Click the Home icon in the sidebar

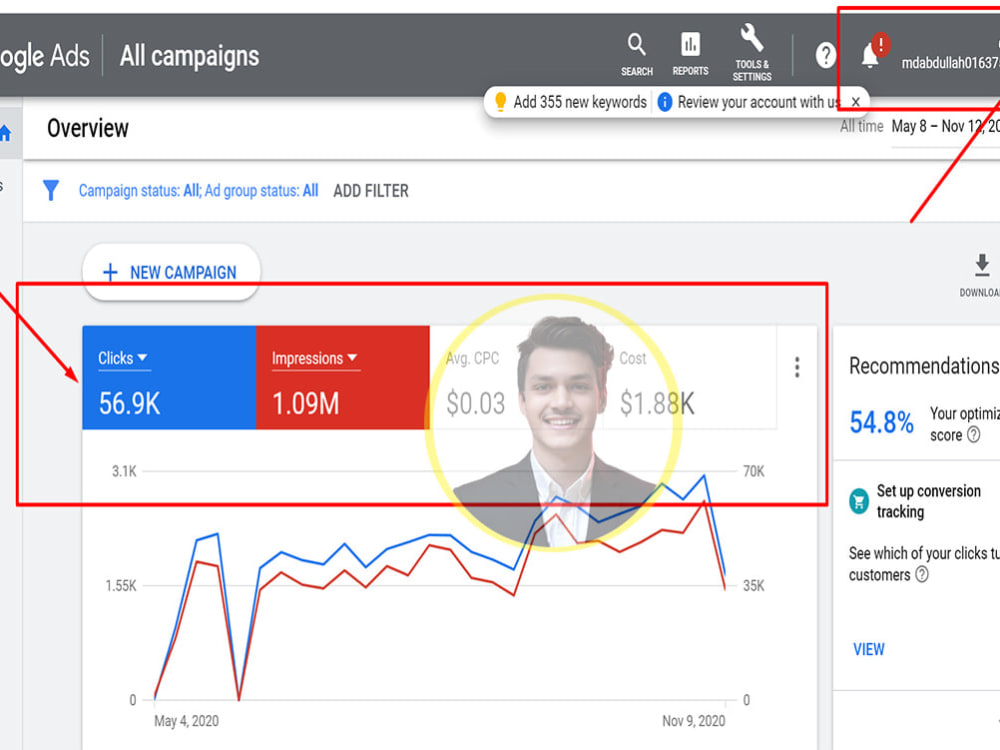(x=6, y=133)
